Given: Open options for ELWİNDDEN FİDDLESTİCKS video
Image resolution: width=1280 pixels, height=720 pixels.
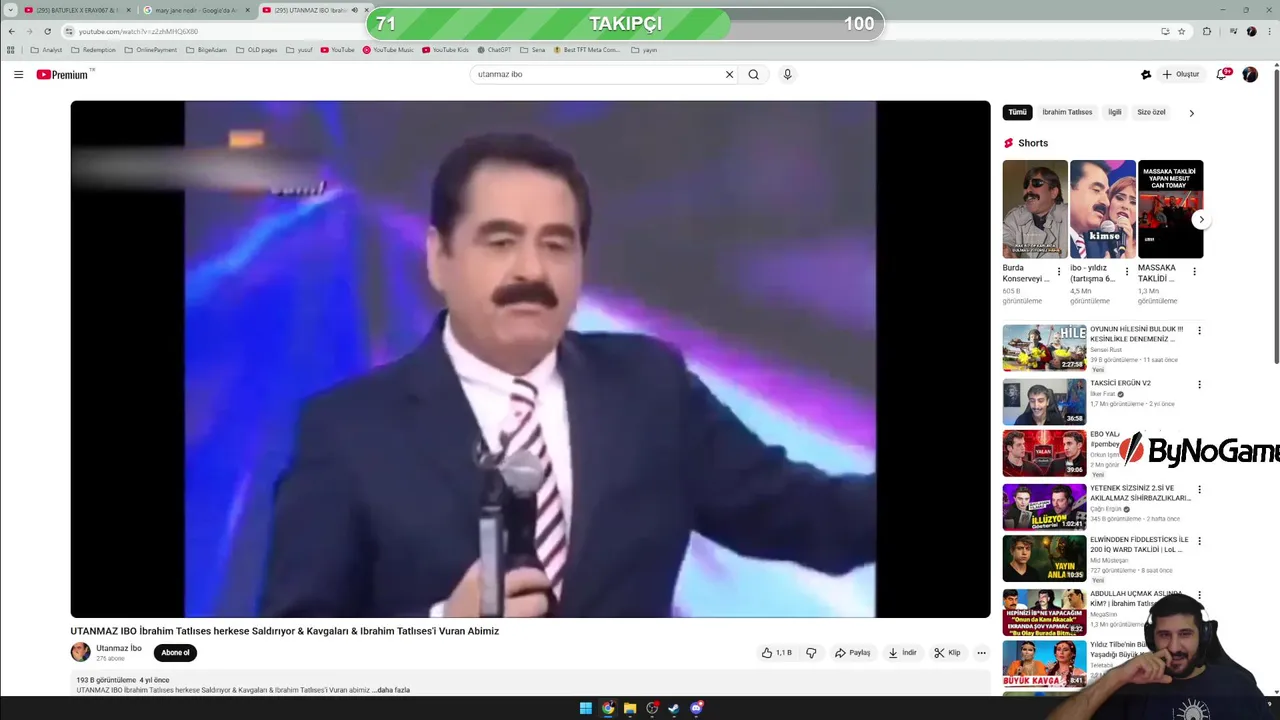Looking at the screenshot, I should 1199,541.
